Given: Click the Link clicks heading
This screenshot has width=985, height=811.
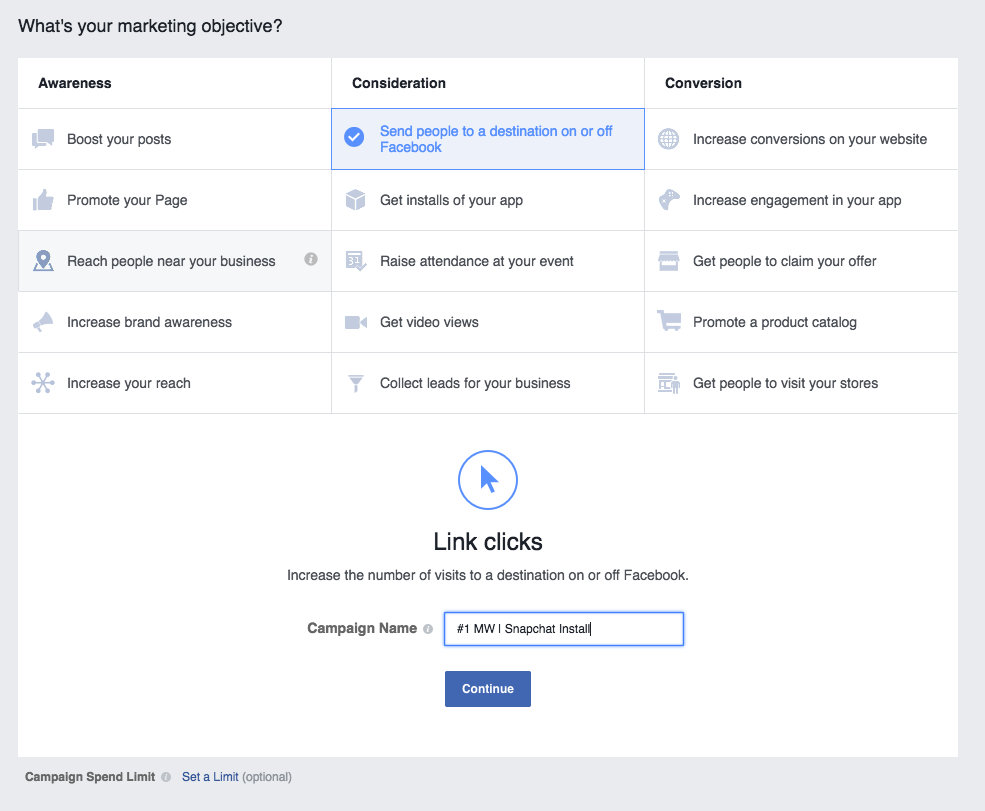Looking at the screenshot, I should 488,542.
